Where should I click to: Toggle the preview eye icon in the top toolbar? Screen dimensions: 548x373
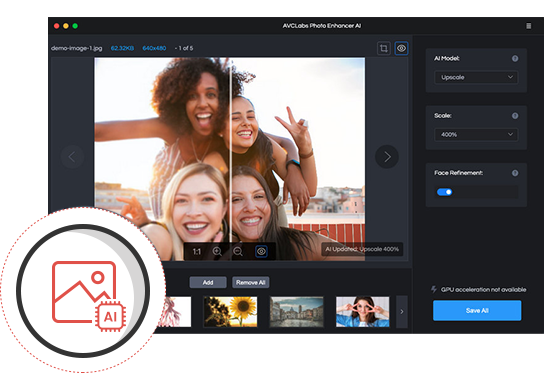402,48
